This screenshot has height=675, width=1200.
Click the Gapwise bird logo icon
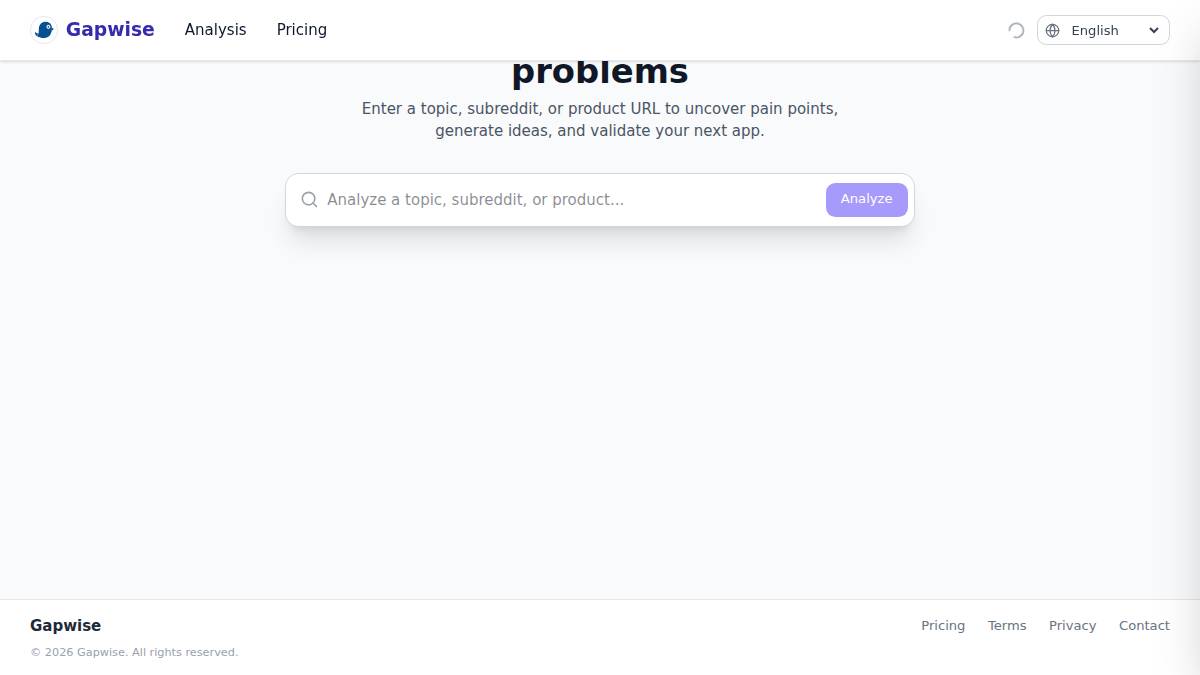(x=44, y=30)
